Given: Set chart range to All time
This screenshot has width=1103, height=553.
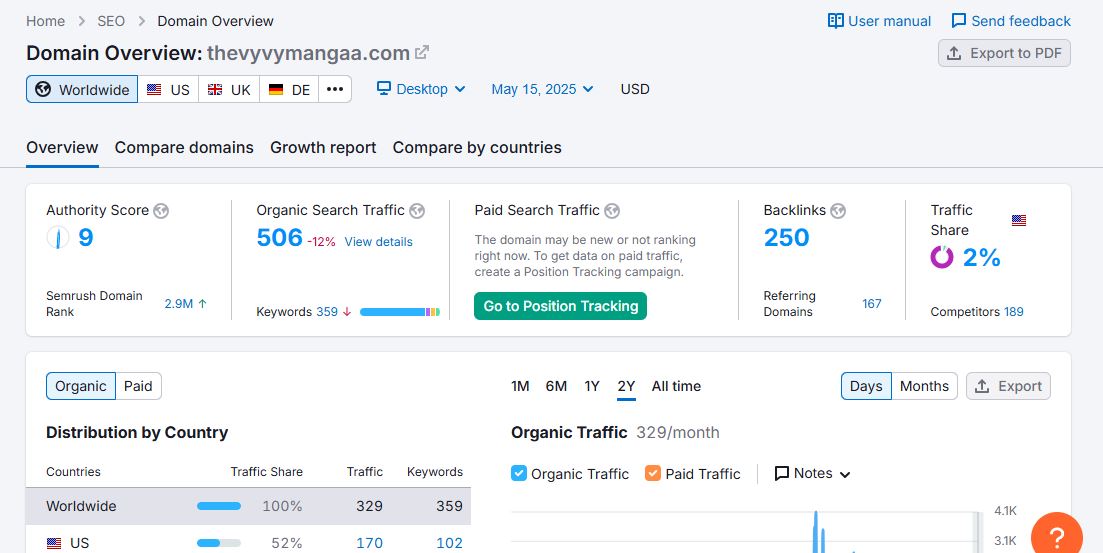Looking at the screenshot, I should click(676, 386).
